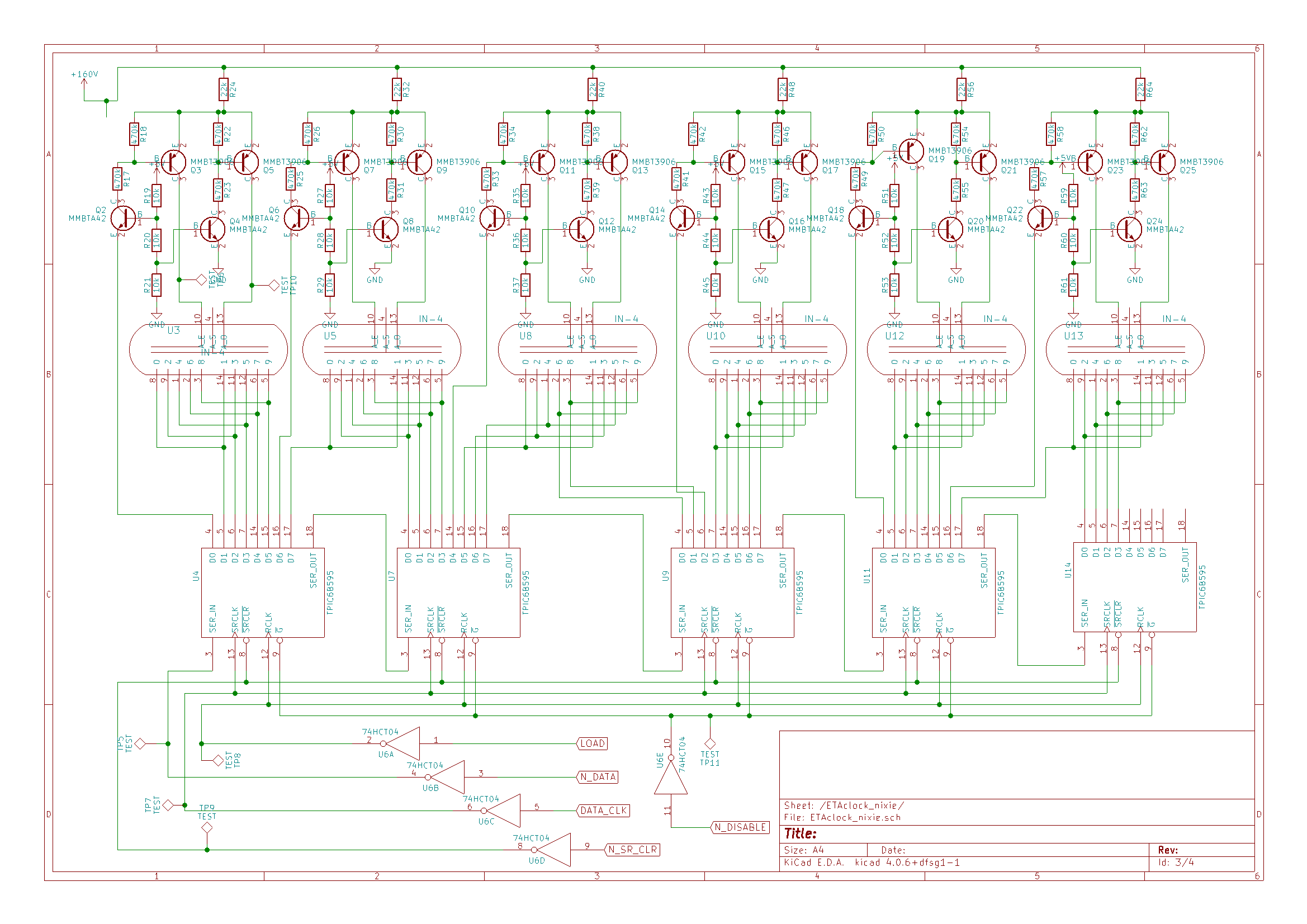1307x924 pixels.
Task: Click the N_SR_CLR net label
Action: click(x=632, y=850)
